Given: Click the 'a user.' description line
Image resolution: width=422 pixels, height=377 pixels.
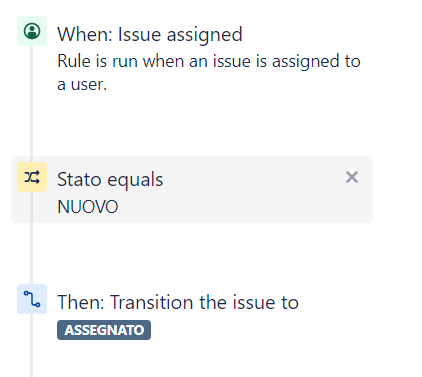Looking at the screenshot, I should click(82, 85).
